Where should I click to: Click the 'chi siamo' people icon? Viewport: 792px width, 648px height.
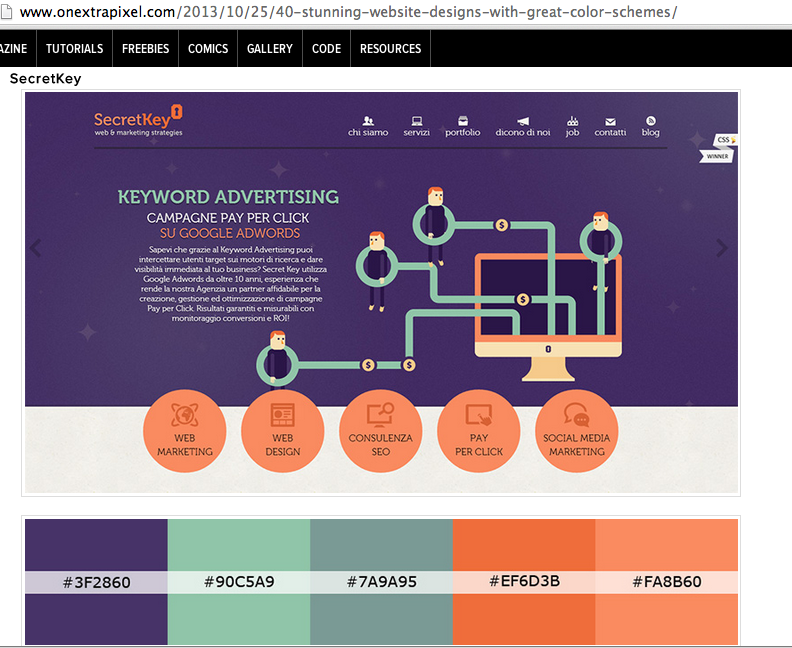(368, 121)
